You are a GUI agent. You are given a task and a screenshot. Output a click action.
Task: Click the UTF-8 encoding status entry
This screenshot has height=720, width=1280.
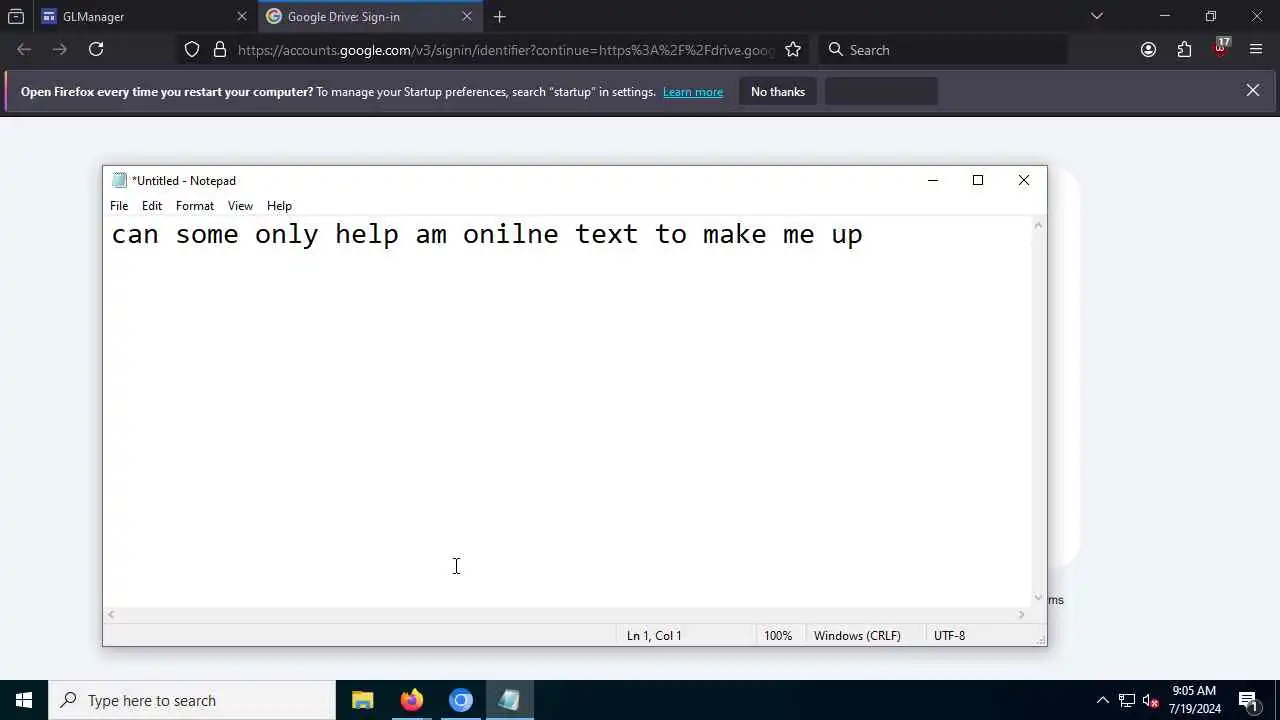pyautogui.click(x=949, y=635)
